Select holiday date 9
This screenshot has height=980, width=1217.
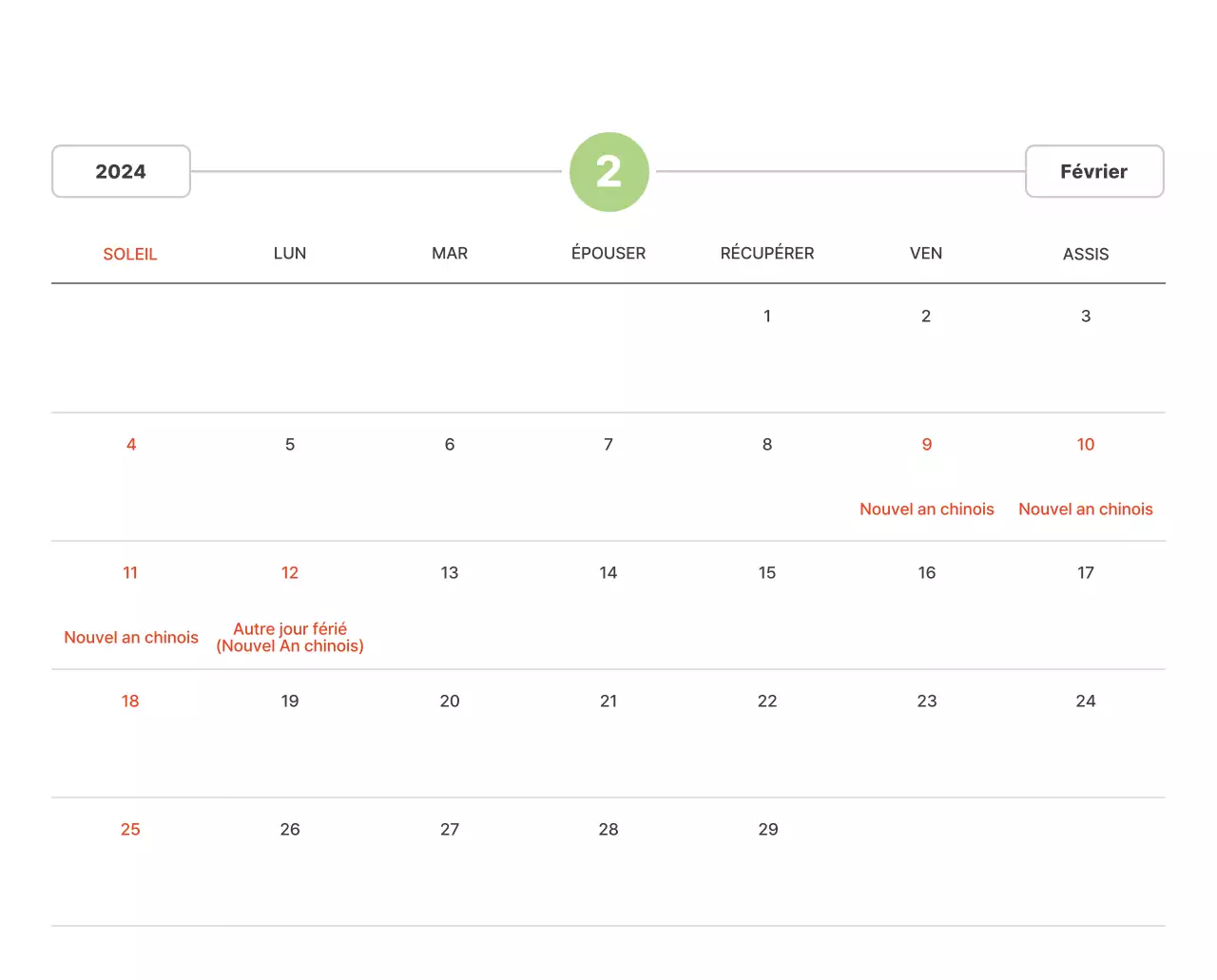point(926,445)
